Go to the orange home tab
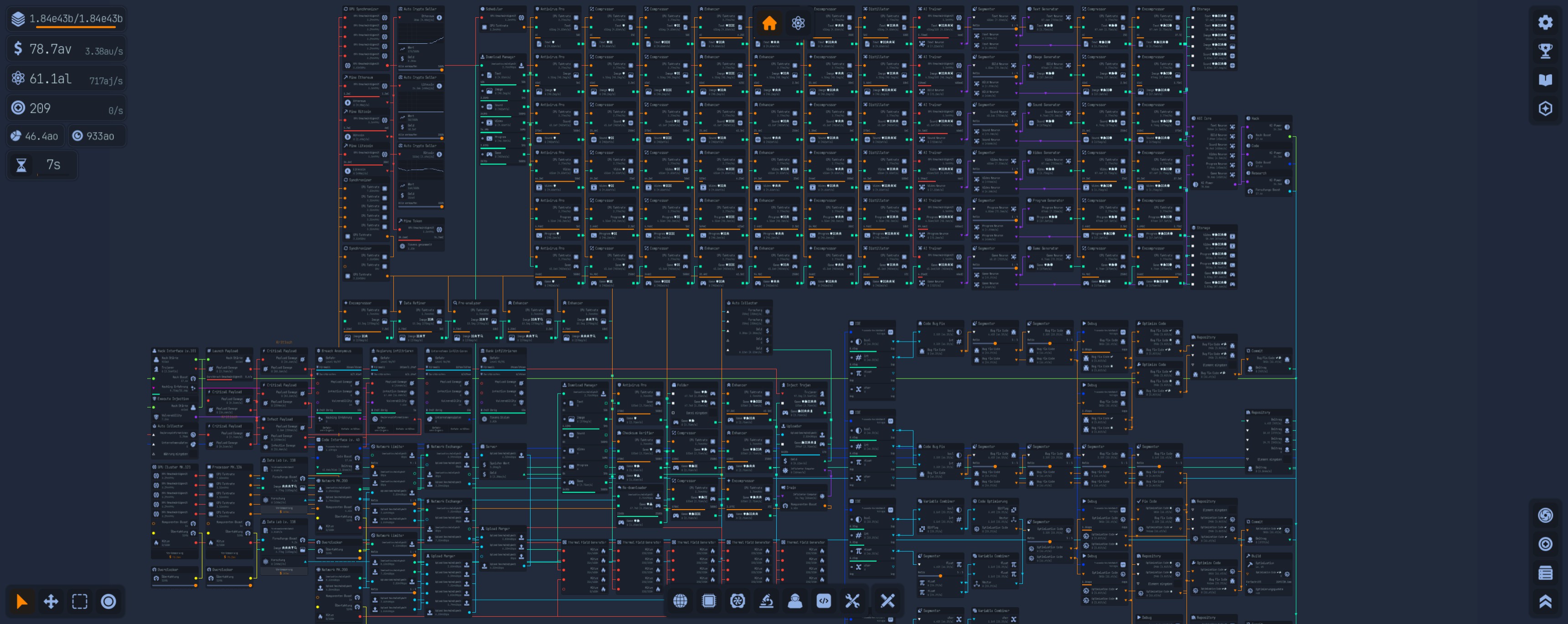The image size is (1568, 624). click(x=769, y=23)
